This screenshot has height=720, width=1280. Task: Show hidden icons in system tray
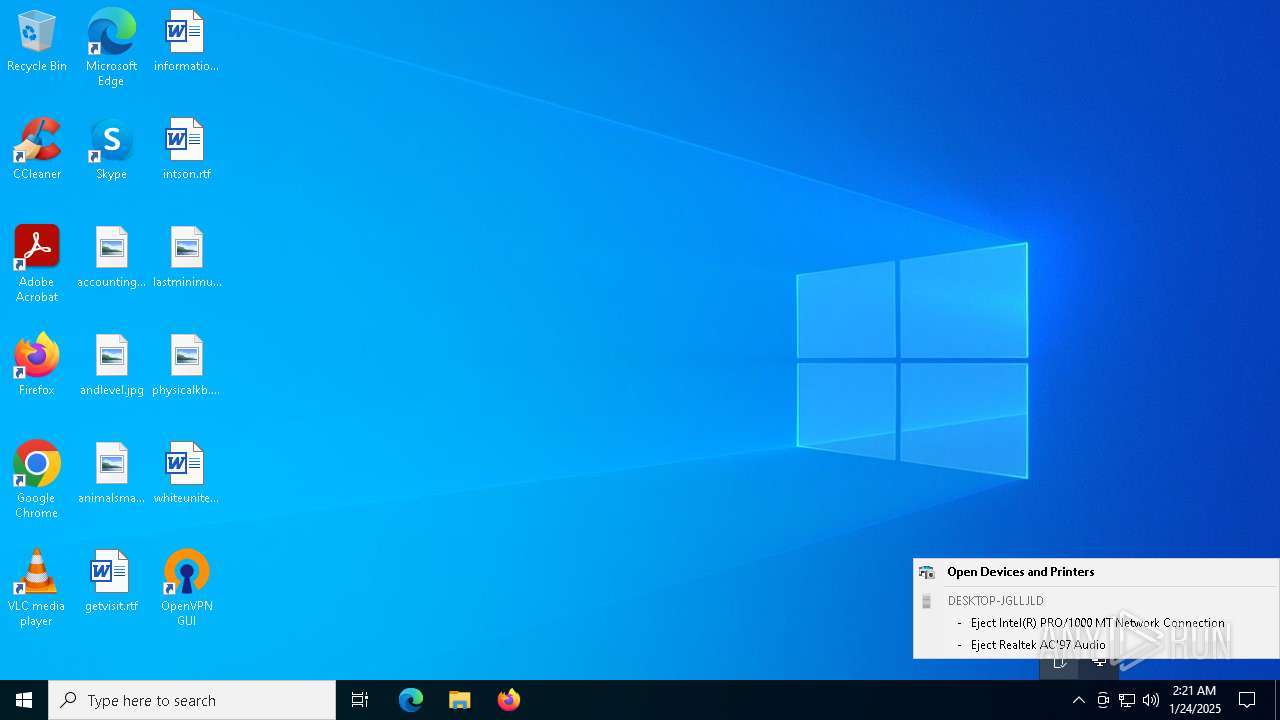[x=1078, y=700]
